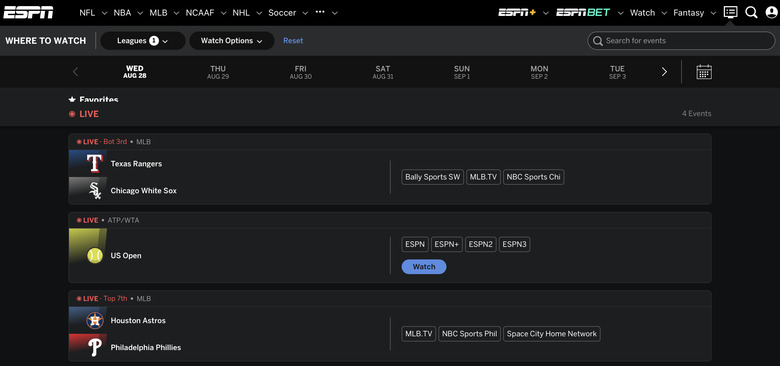Click MLB.TV badge for Astros game
The image size is (780, 366).
pos(419,334)
